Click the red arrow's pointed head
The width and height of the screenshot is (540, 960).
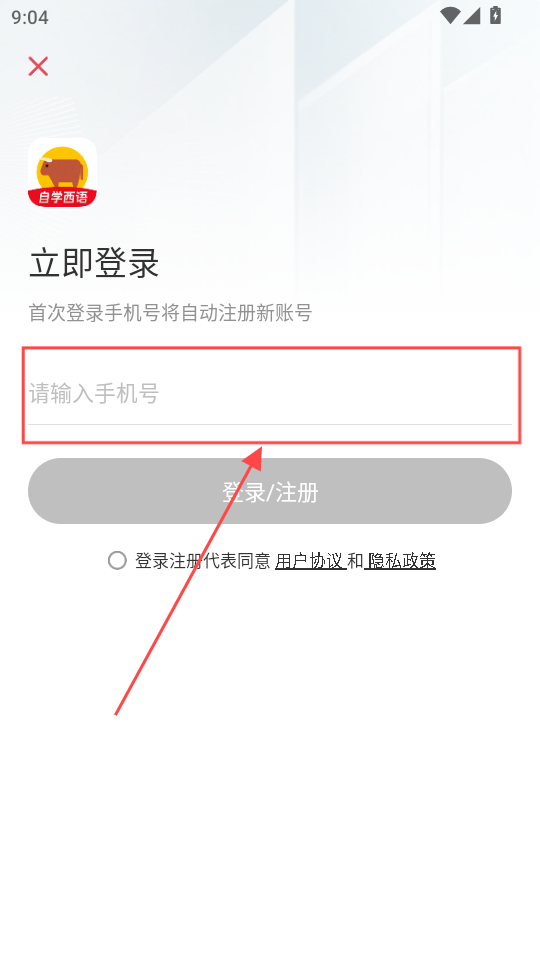[x=254, y=459]
